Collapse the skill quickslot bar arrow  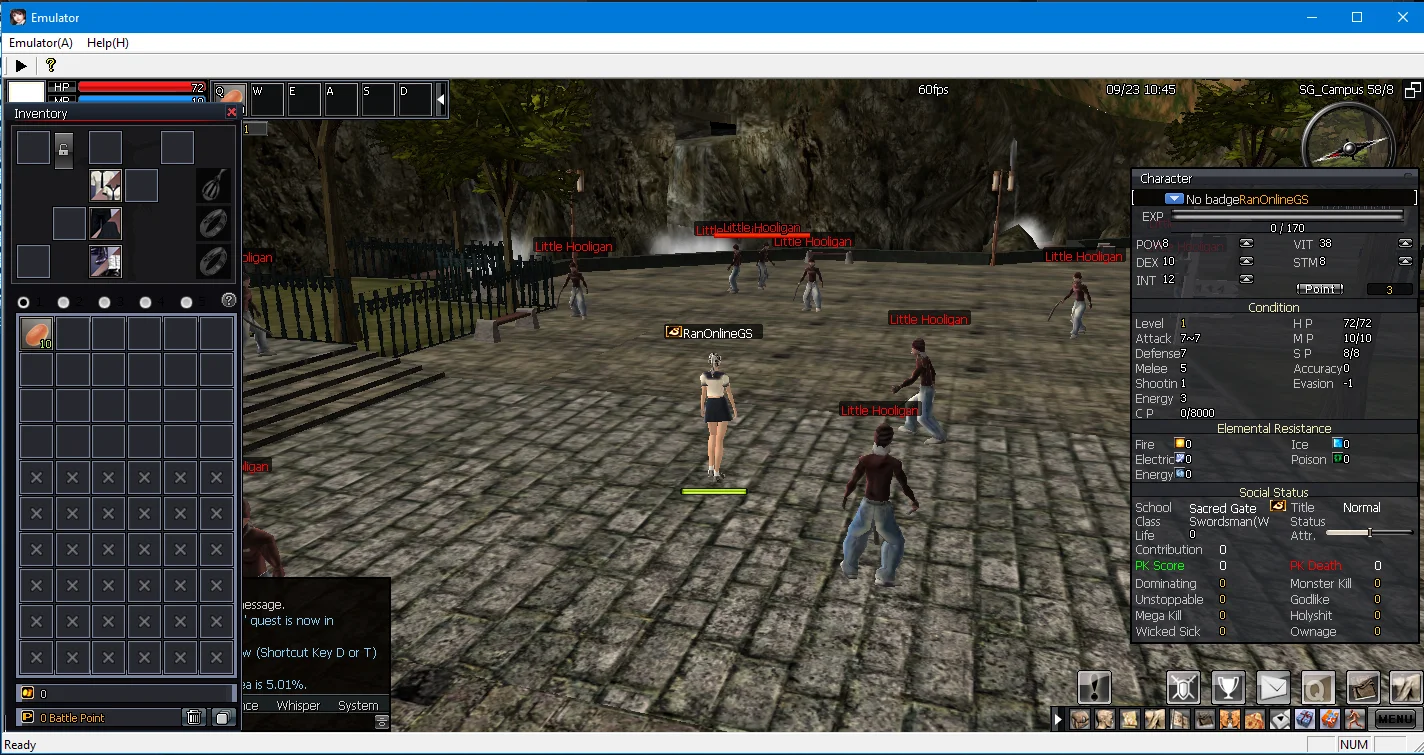point(441,99)
